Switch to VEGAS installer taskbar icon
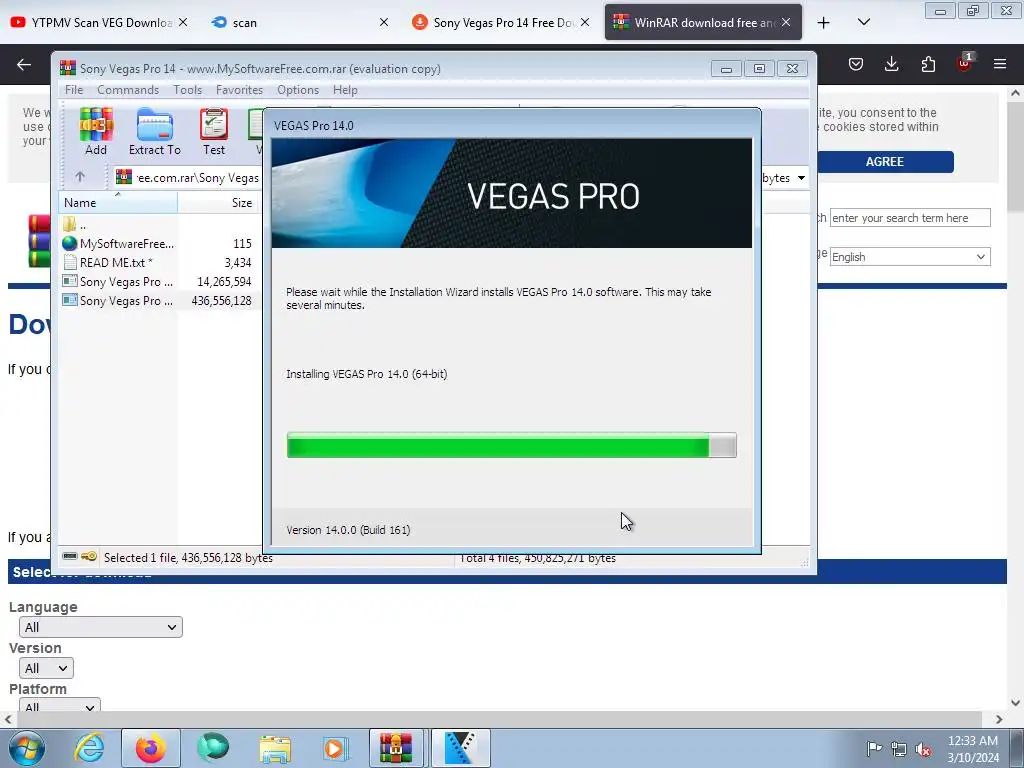1024x768 pixels. click(461, 748)
